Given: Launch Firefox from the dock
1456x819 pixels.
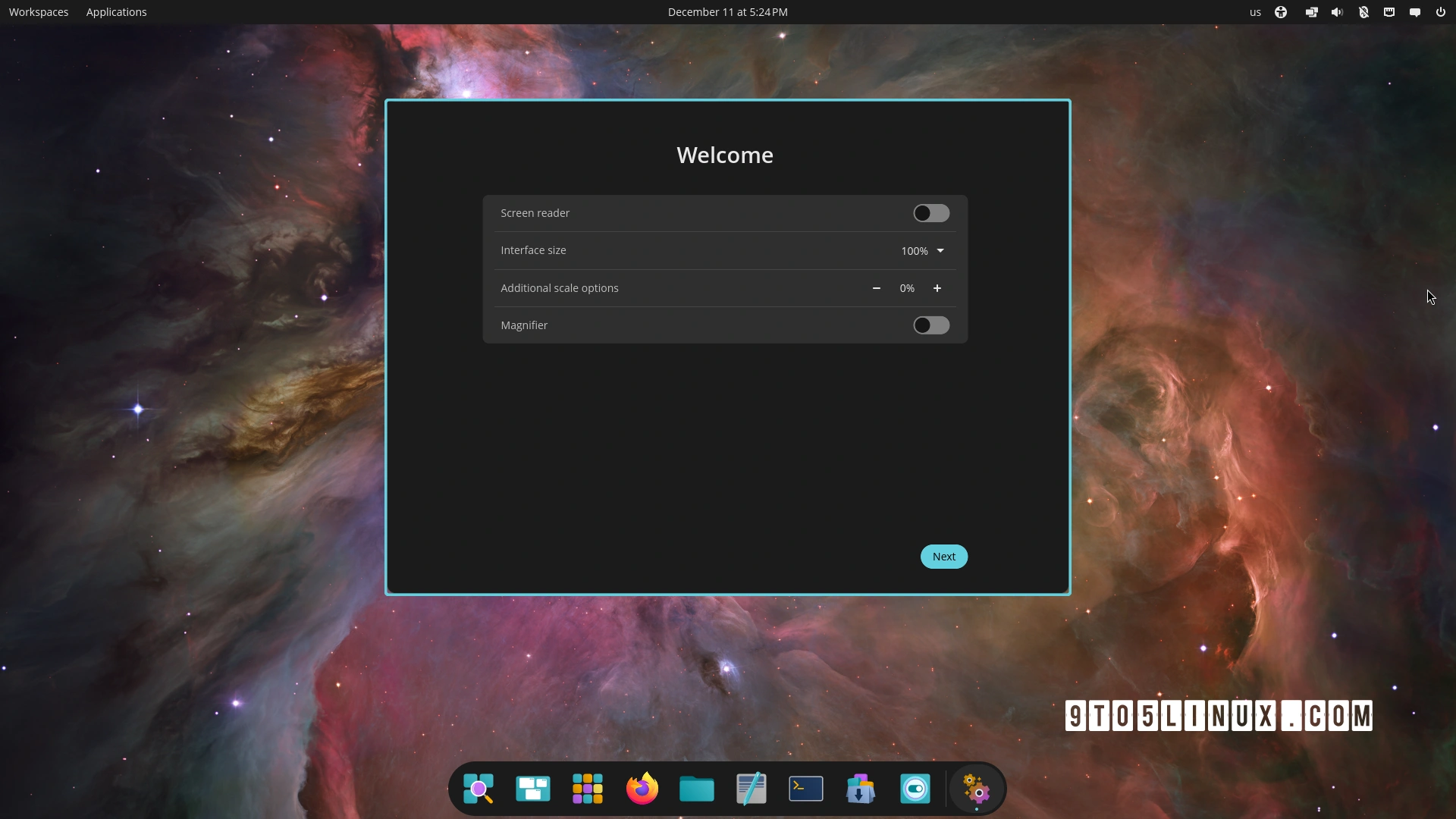Looking at the screenshot, I should pyautogui.click(x=642, y=789).
